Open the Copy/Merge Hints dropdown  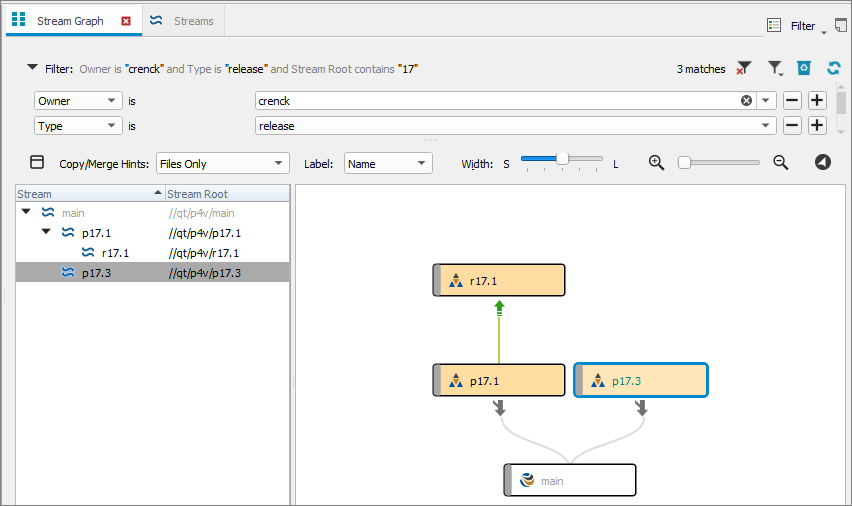pos(222,163)
